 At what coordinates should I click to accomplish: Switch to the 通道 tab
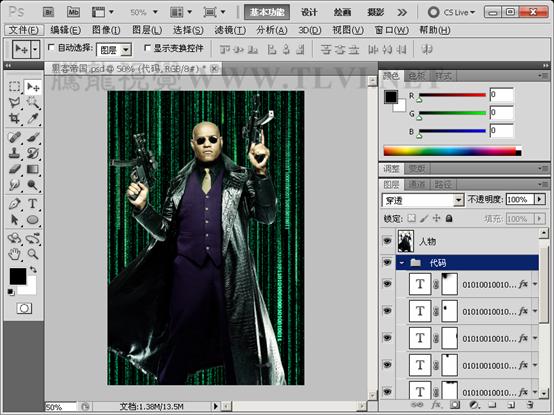(x=417, y=184)
